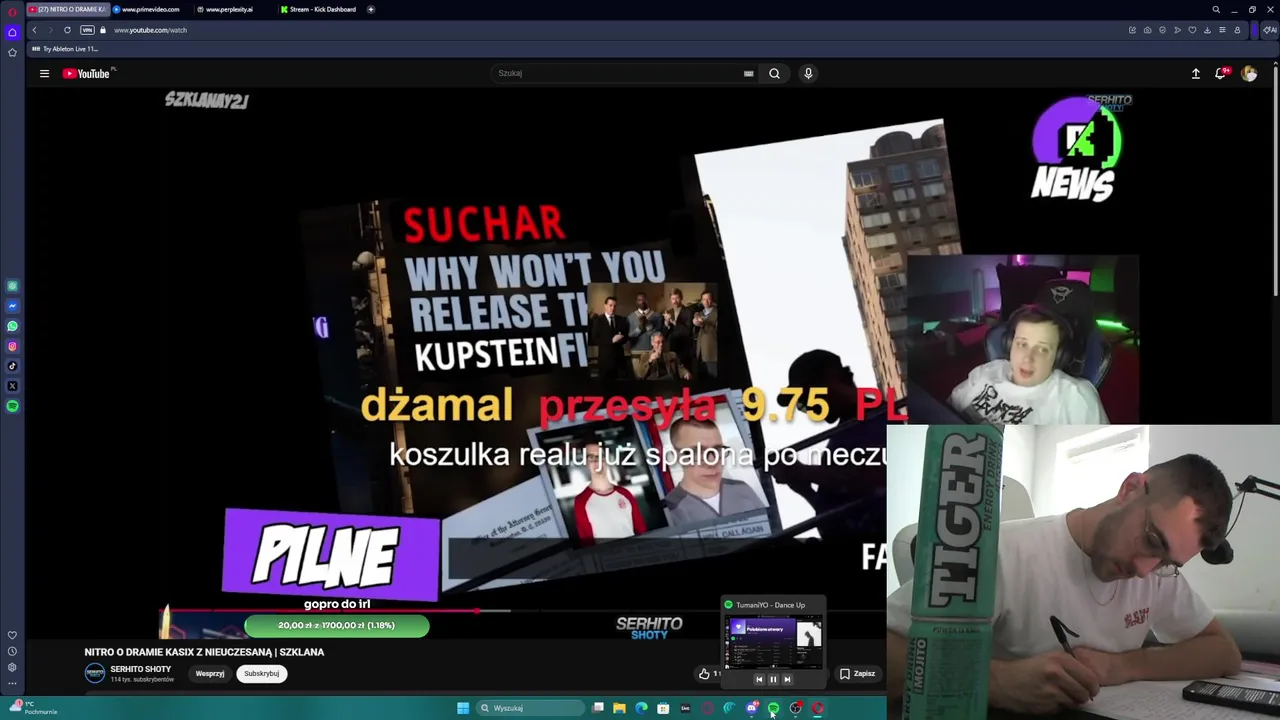Open the taskbar weather widget
This screenshot has width=1280, height=720.
[x=33, y=708]
